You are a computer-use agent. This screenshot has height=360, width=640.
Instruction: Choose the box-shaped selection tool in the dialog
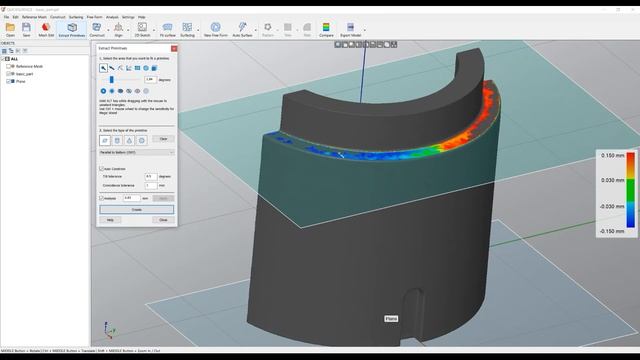click(155, 68)
